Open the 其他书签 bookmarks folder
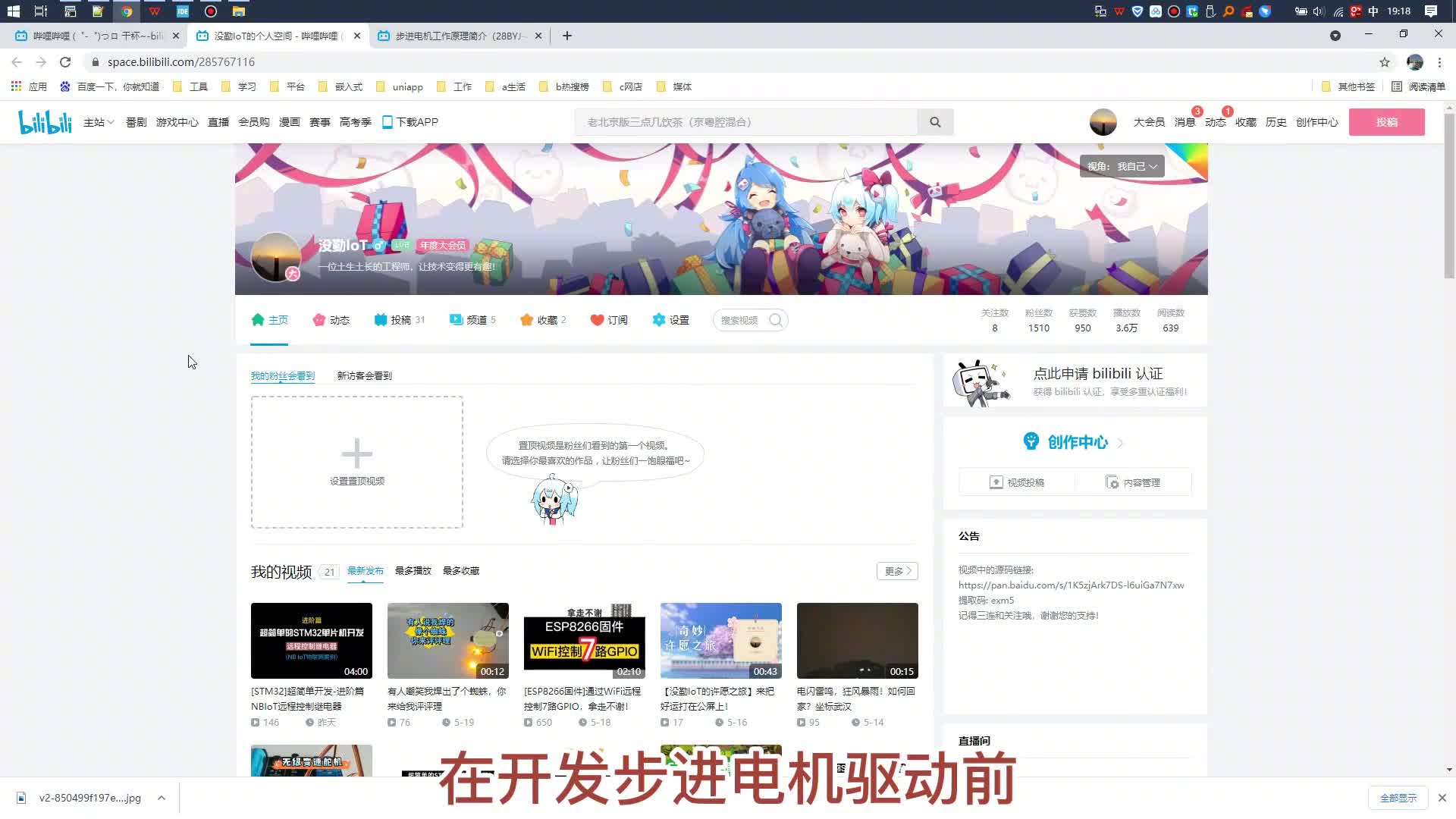 [1348, 86]
